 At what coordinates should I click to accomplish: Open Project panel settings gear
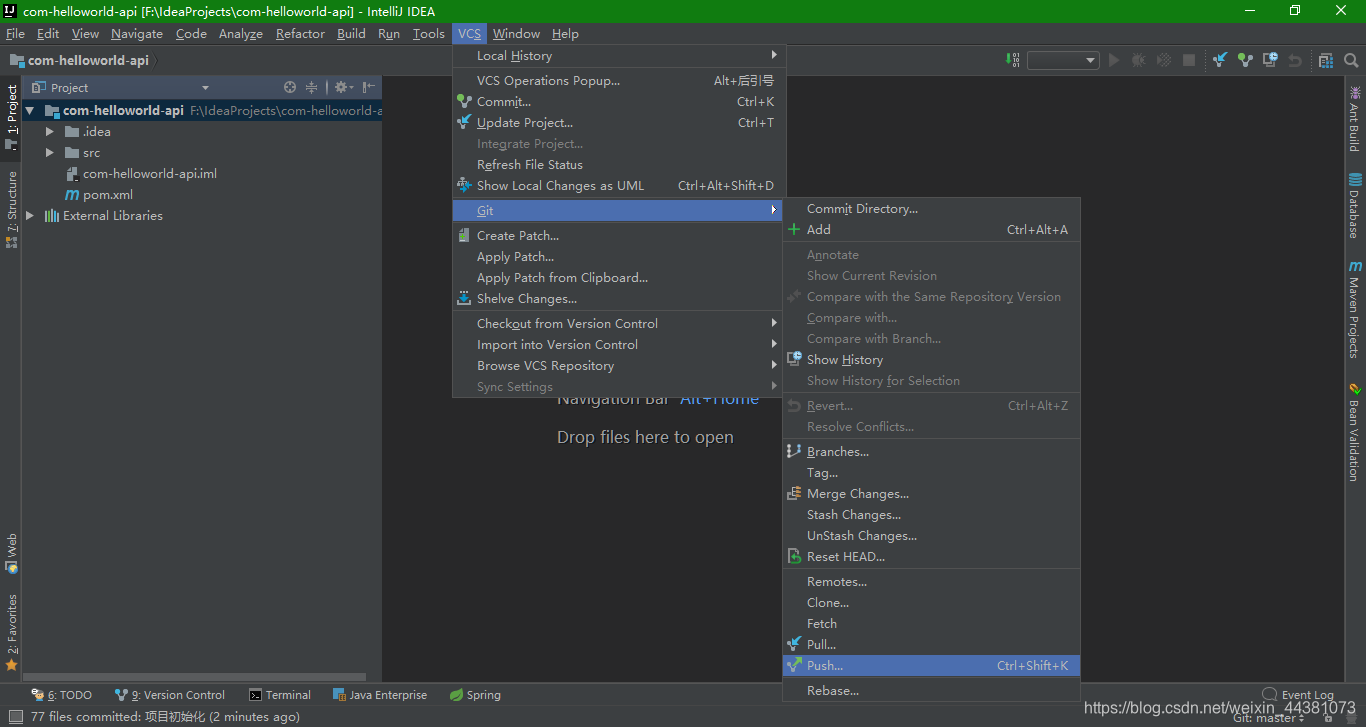click(343, 87)
